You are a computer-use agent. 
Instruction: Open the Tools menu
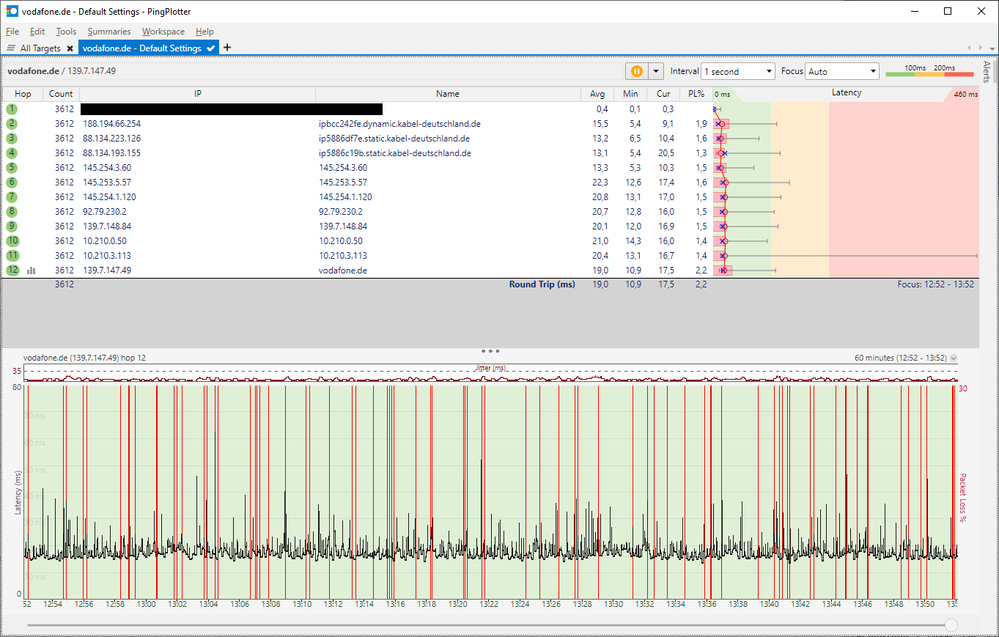66,32
